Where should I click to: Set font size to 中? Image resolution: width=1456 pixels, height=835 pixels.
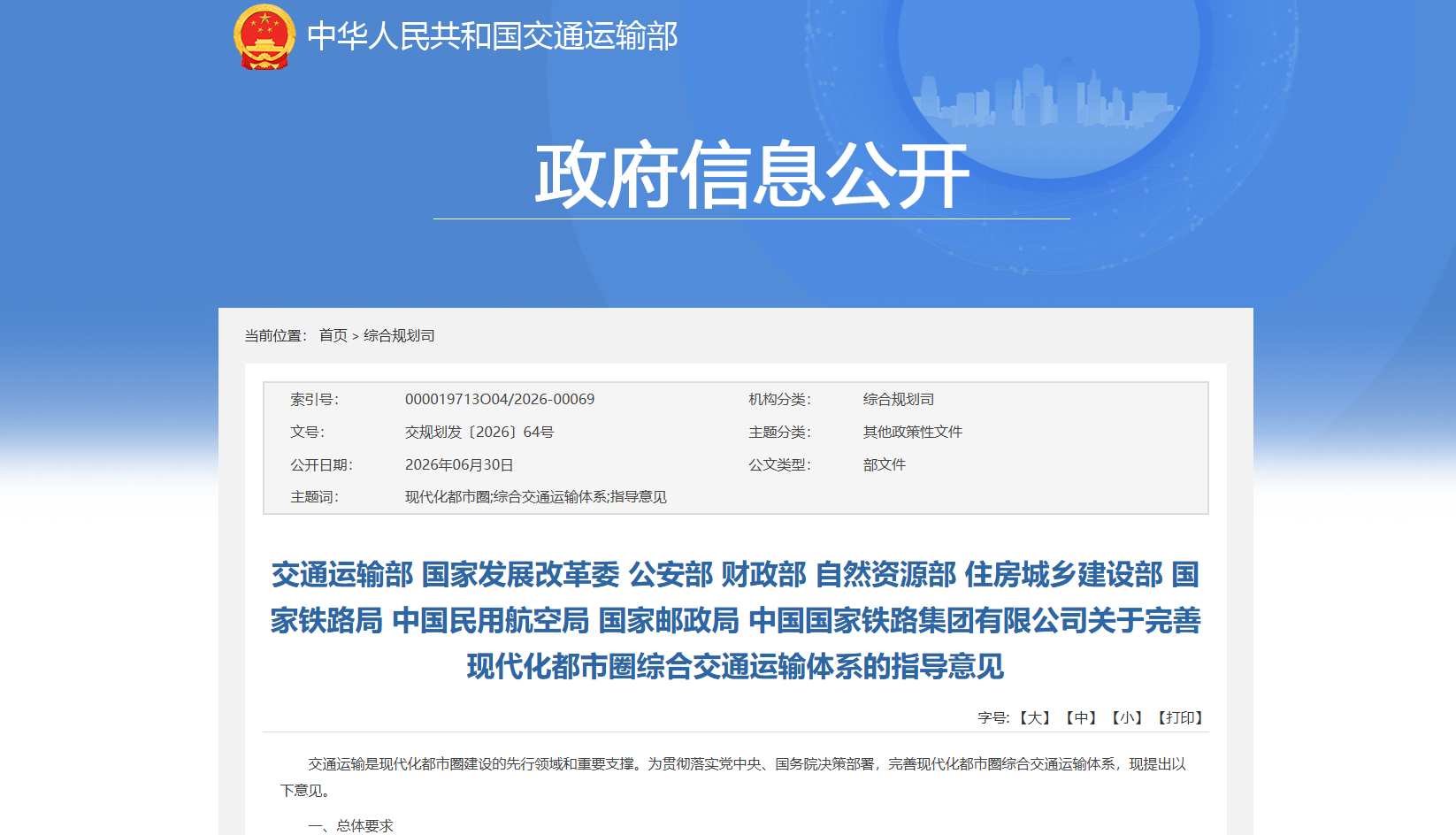tap(1080, 717)
